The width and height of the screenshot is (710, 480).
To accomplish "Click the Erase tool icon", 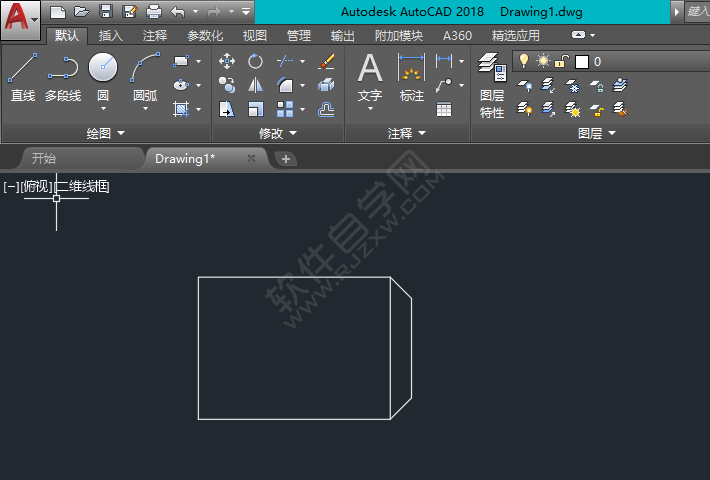I will (326, 61).
